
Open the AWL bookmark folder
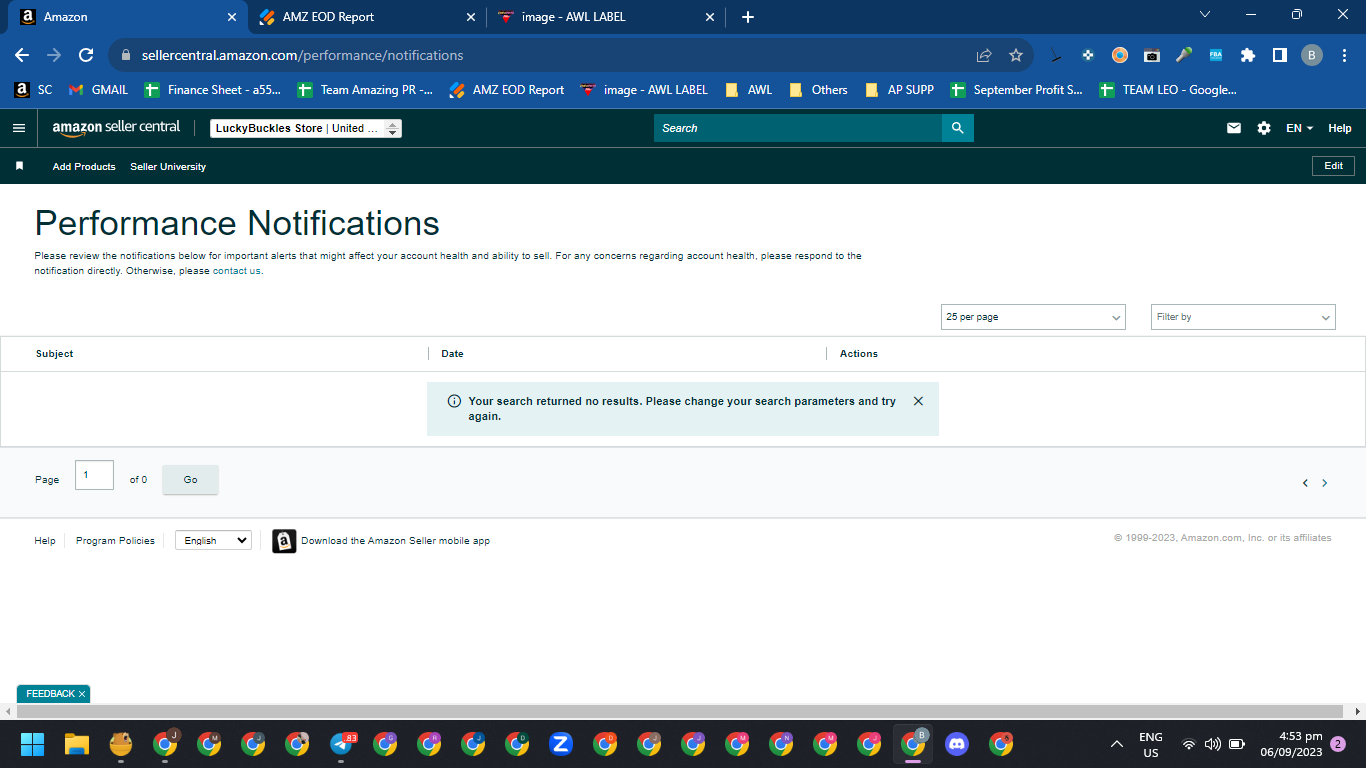[x=748, y=89]
